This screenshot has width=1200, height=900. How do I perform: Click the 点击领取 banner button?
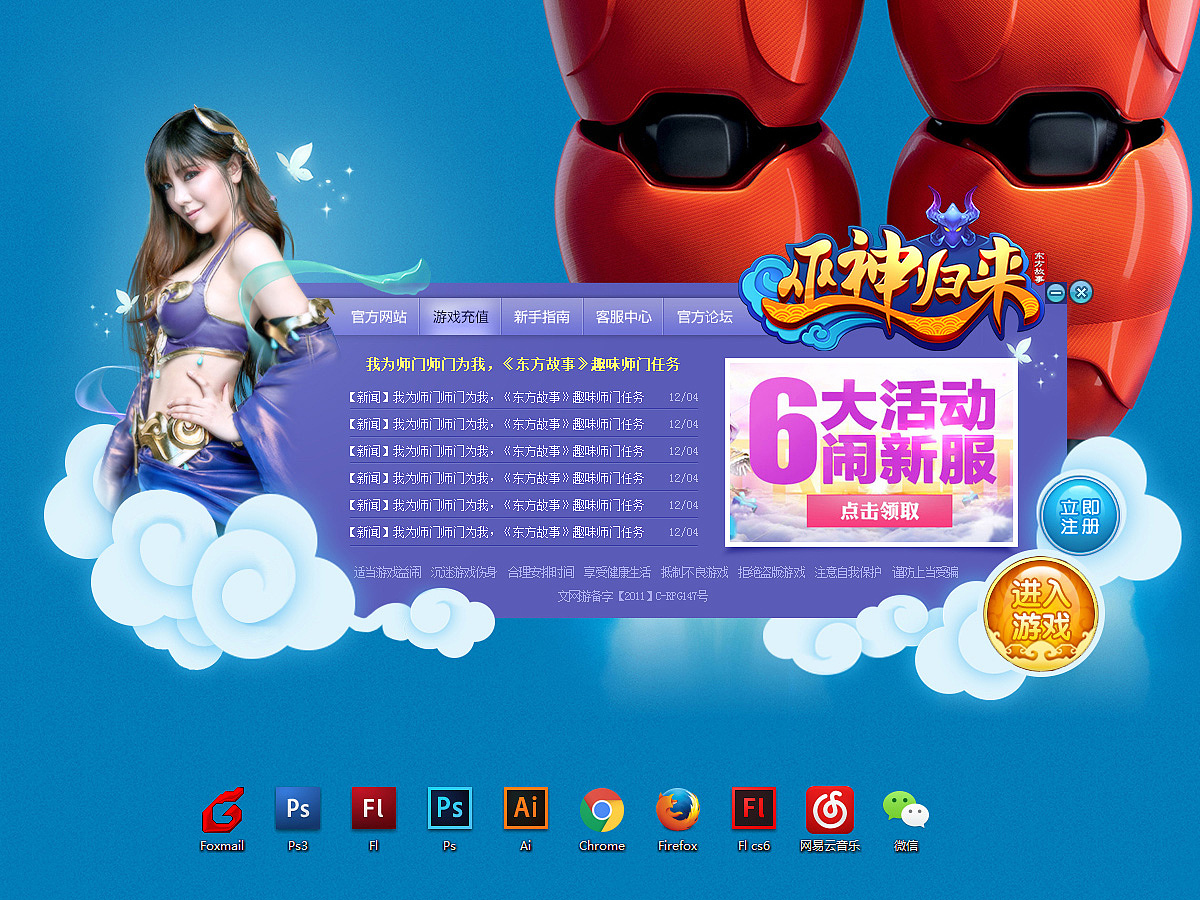[x=880, y=511]
